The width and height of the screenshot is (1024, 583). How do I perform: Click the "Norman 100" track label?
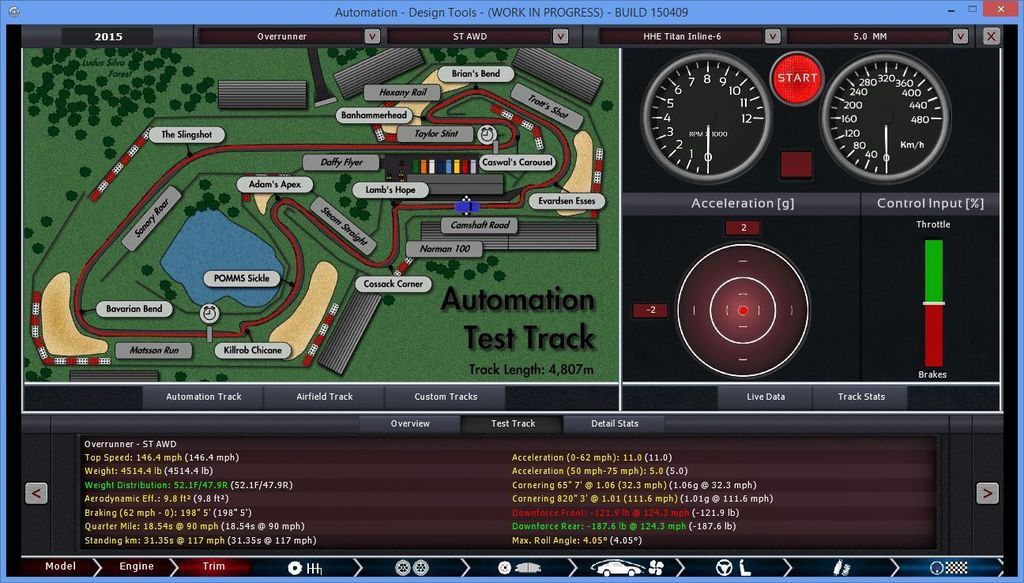click(445, 249)
